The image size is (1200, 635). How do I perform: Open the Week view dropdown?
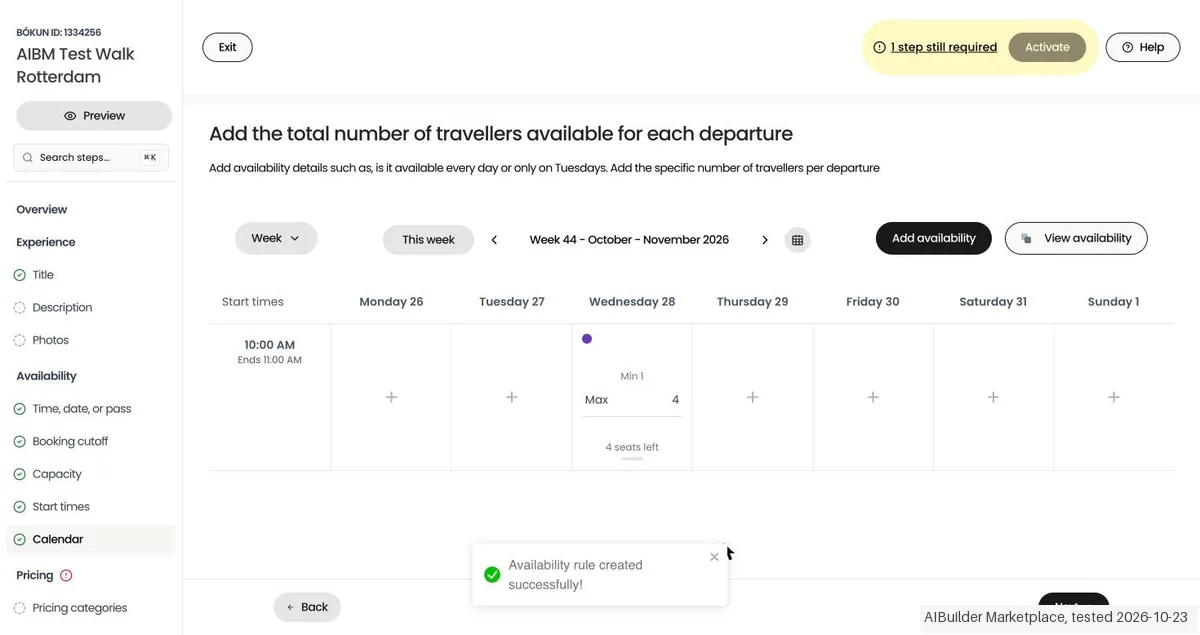(276, 238)
